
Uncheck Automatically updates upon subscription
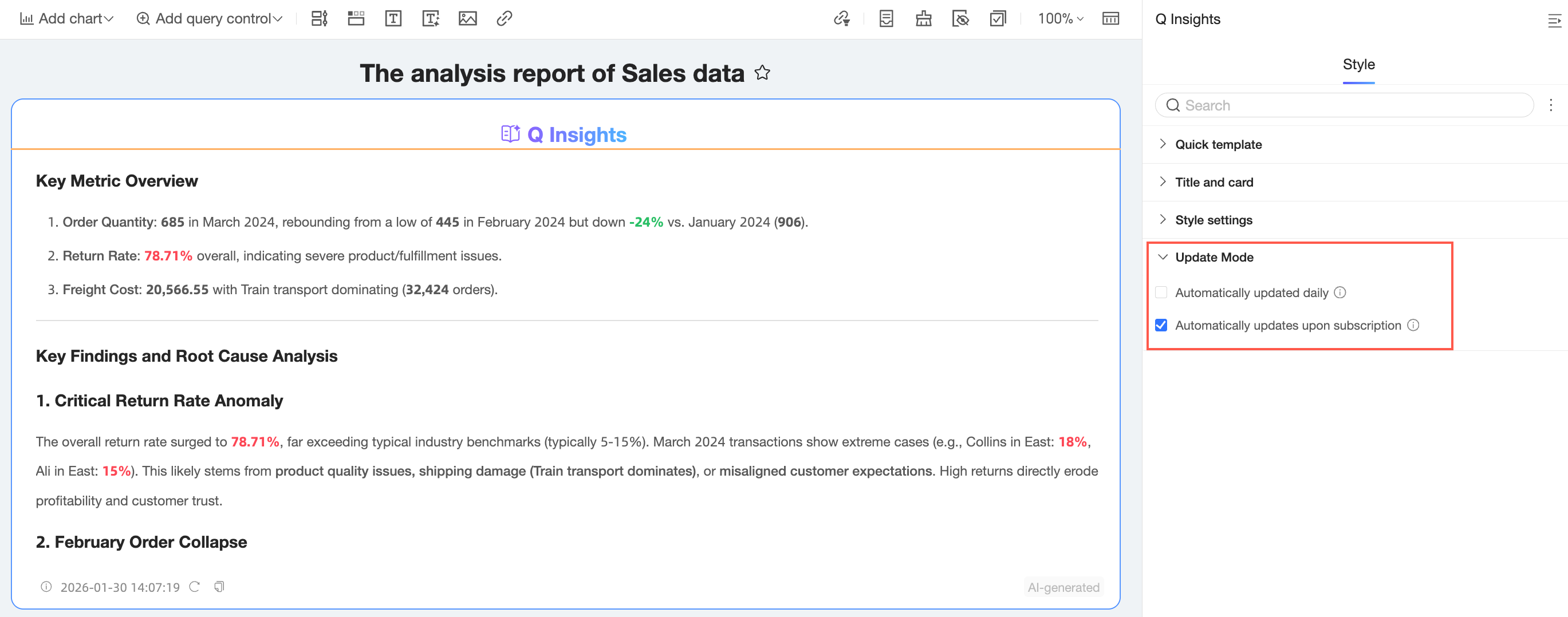coord(1161,326)
